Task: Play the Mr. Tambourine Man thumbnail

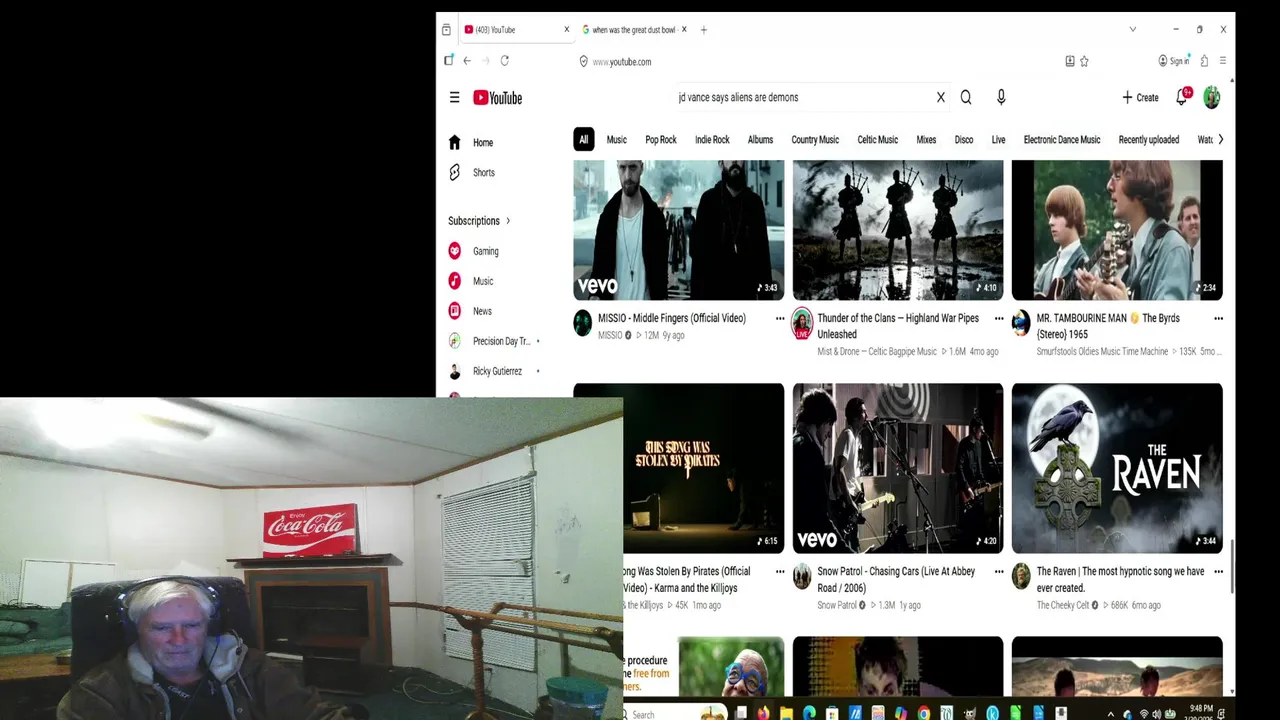Action: [x=1117, y=230]
